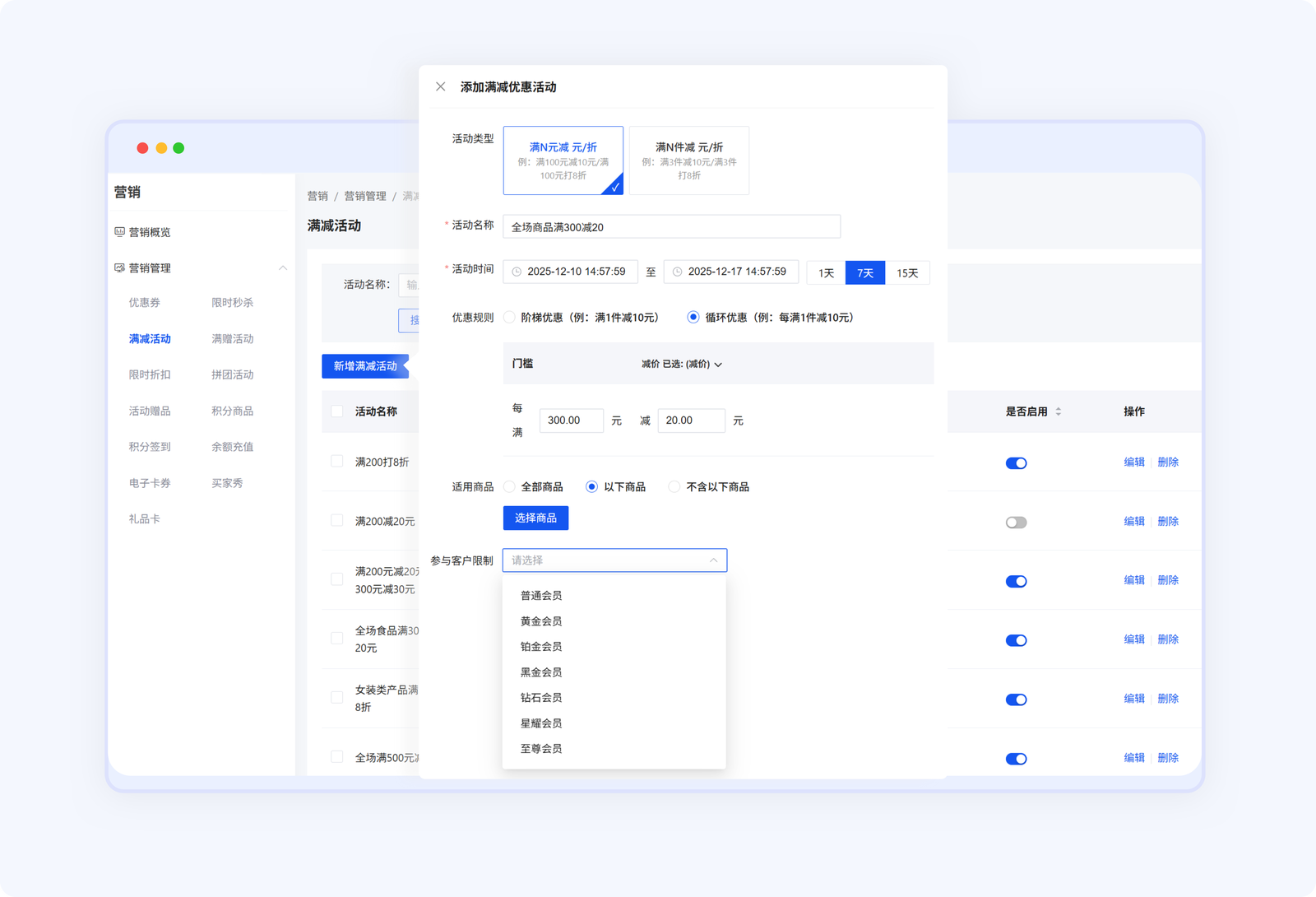Disable the toggle for 满200打8折 row
This screenshot has height=897, width=1316.
pos(1016,463)
